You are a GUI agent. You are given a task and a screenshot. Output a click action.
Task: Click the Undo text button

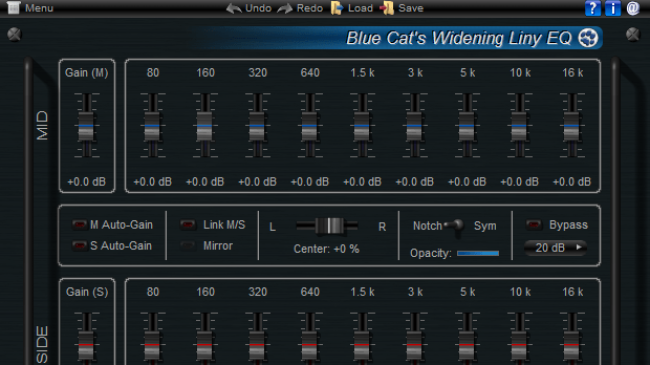pyautogui.click(x=258, y=8)
